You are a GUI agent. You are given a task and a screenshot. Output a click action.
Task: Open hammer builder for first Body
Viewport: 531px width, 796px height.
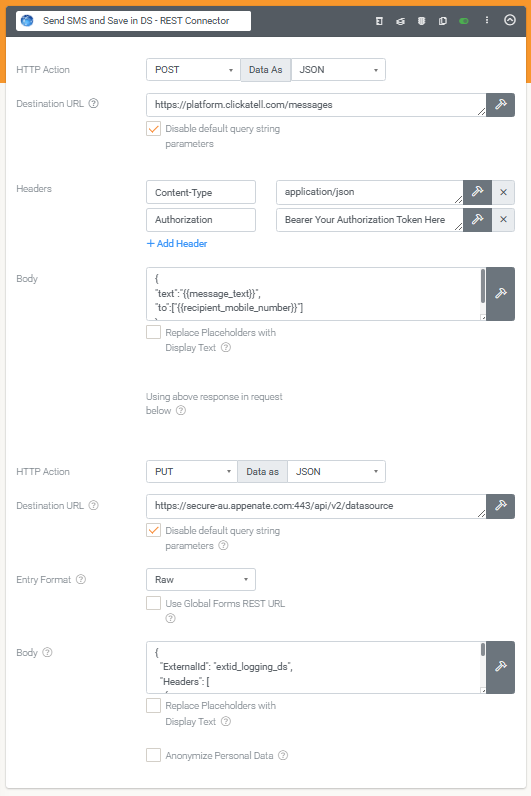pos(501,294)
